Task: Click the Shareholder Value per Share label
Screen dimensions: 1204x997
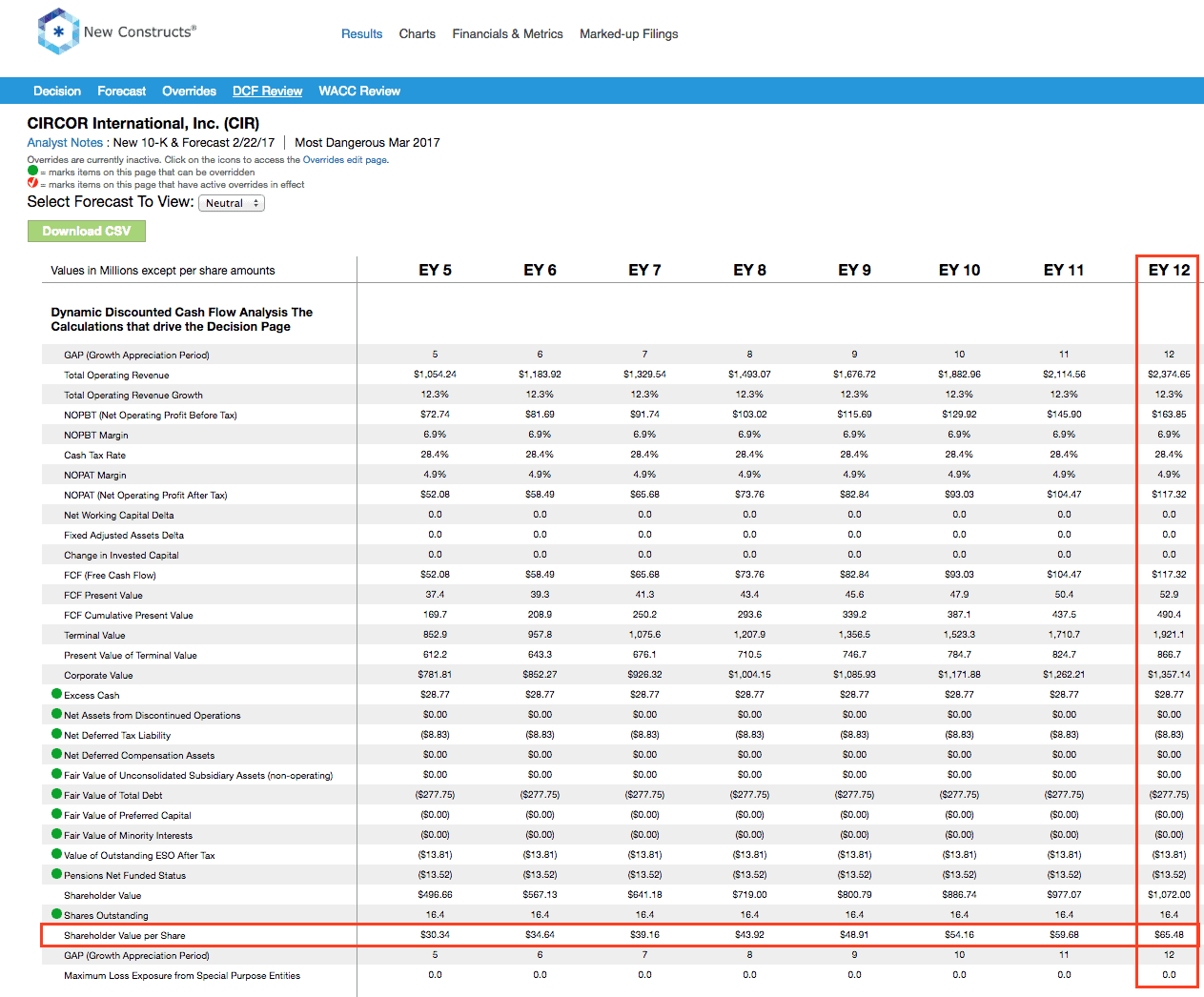Action: pos(125,935)
